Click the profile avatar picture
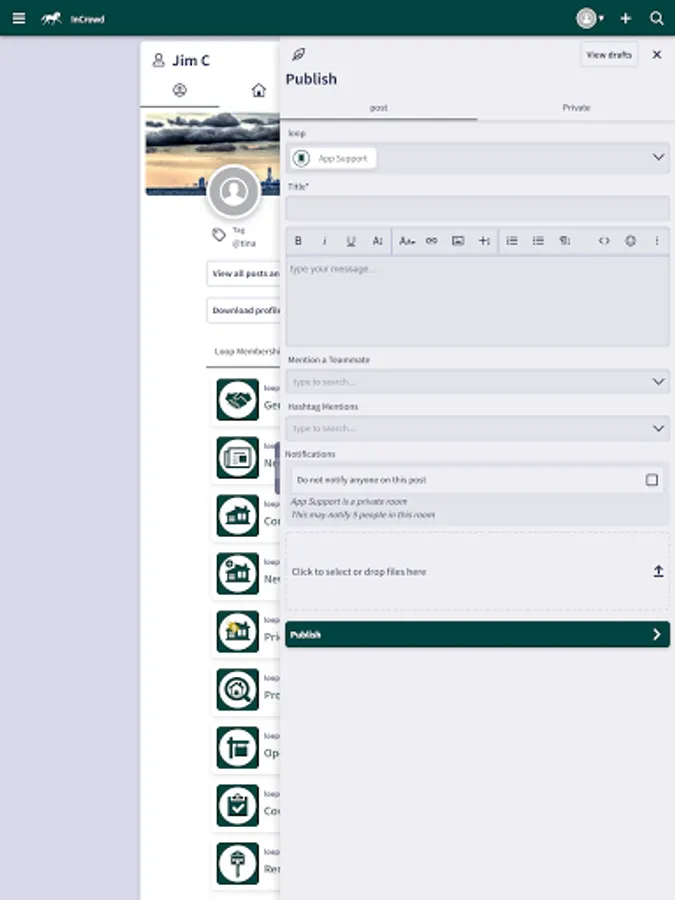 tap(234, 192)
